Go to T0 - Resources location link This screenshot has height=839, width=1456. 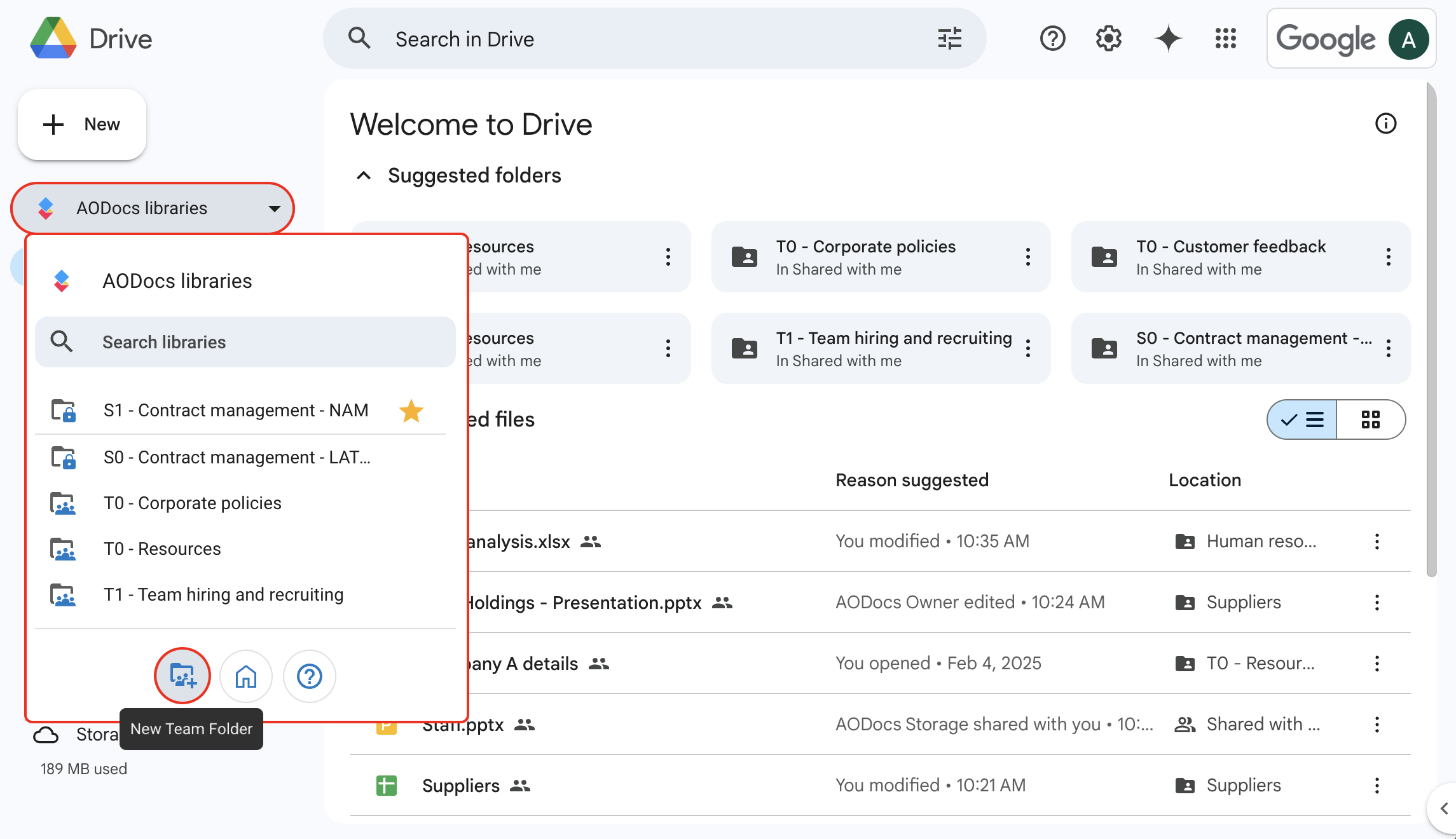1245,664
